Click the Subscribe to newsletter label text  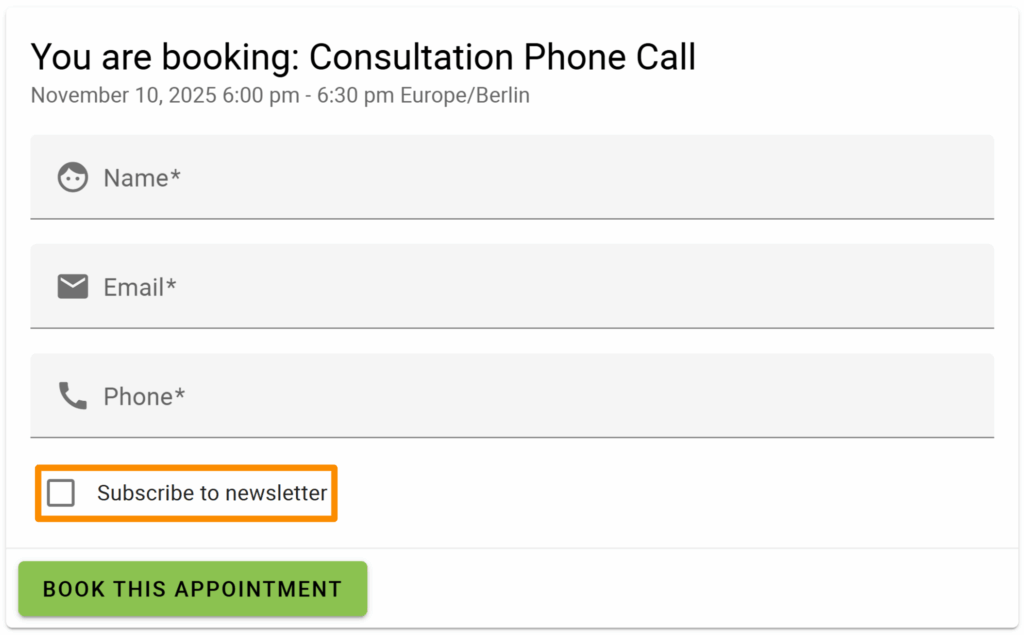[x=211, y=493]
